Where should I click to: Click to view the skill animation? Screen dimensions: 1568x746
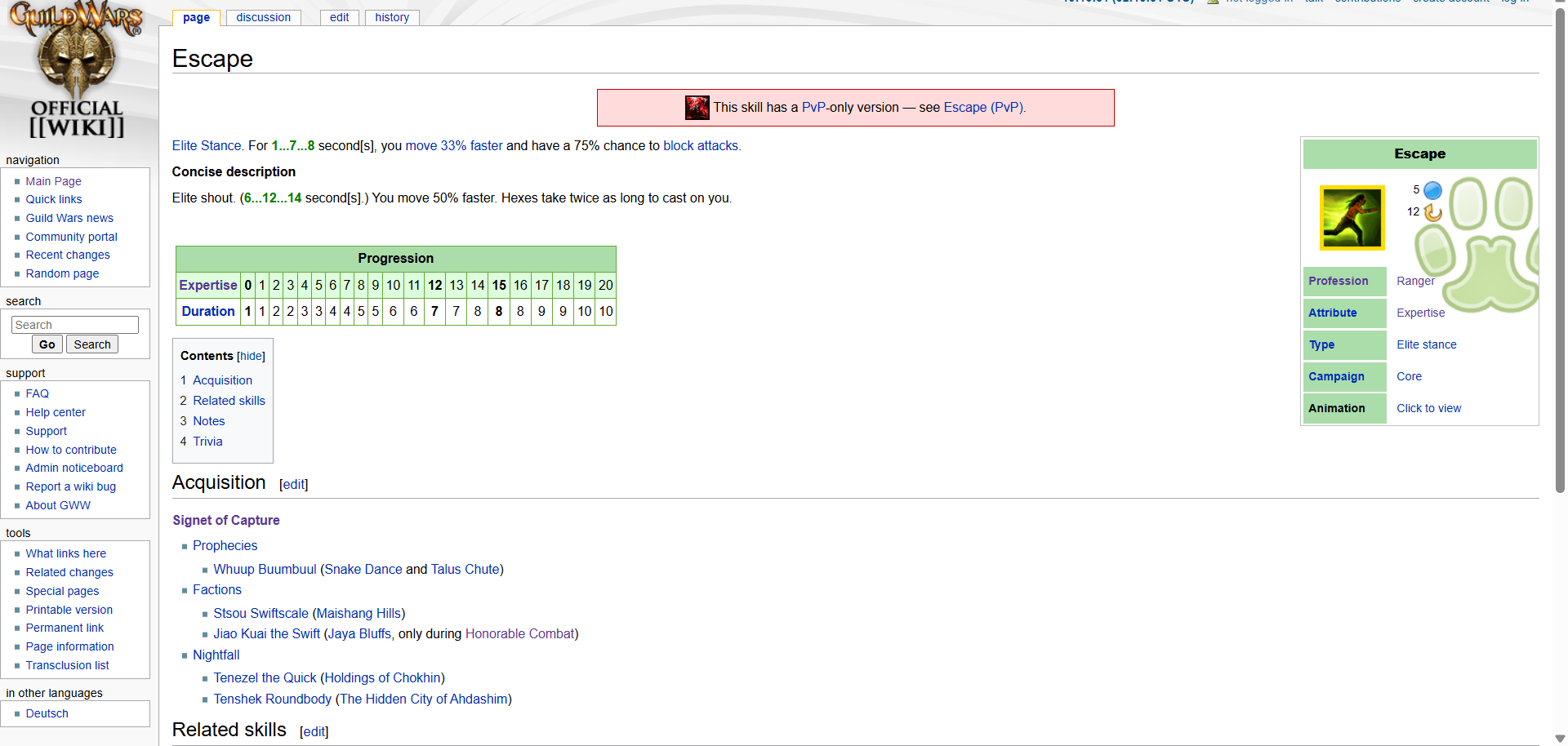[1428, 408]
